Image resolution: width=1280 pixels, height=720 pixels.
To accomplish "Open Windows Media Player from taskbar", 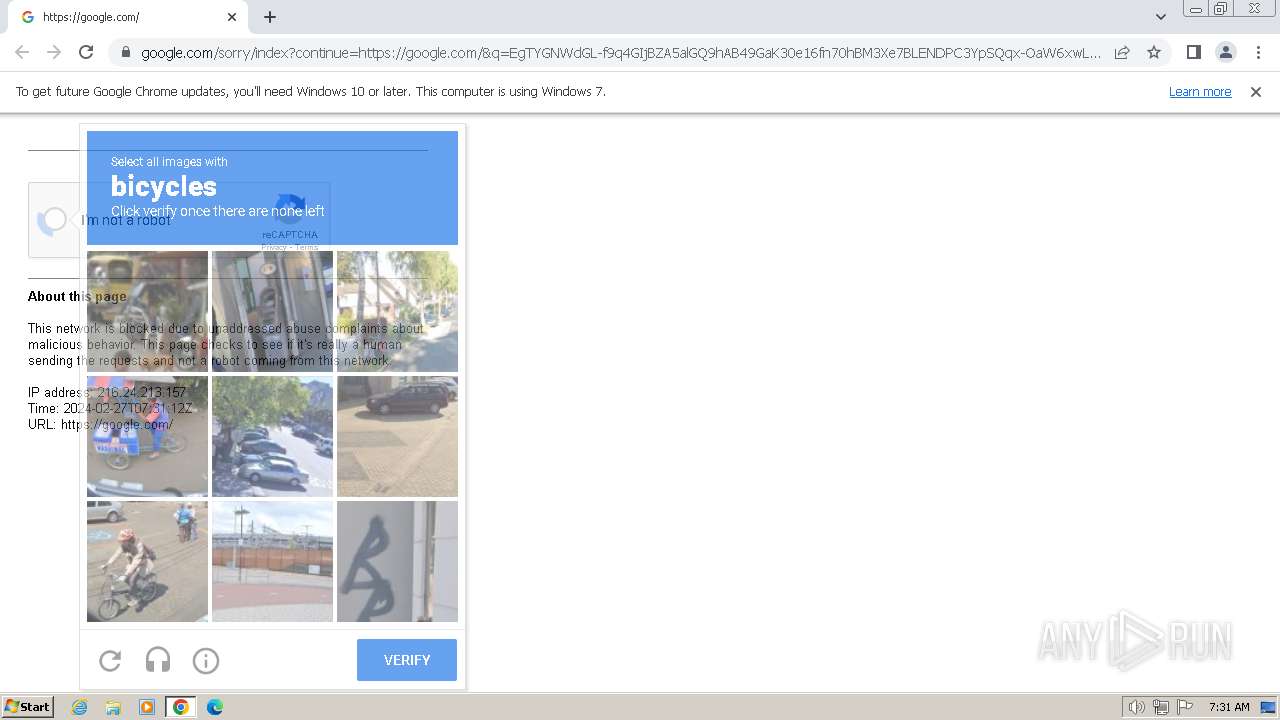I will pos(147,707).
